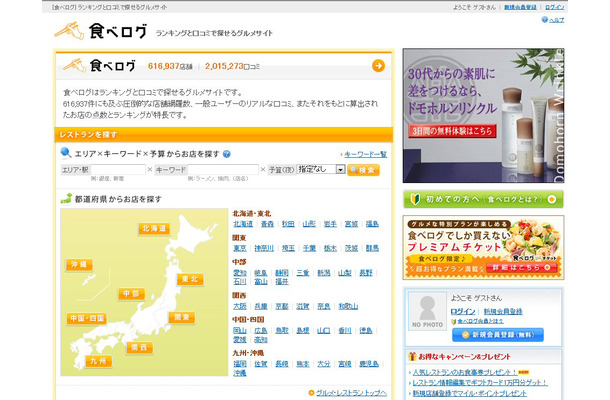Click the orange arrow button in Tabelog panel
Screen dimensions: 610x400
(x=378, y=66)
